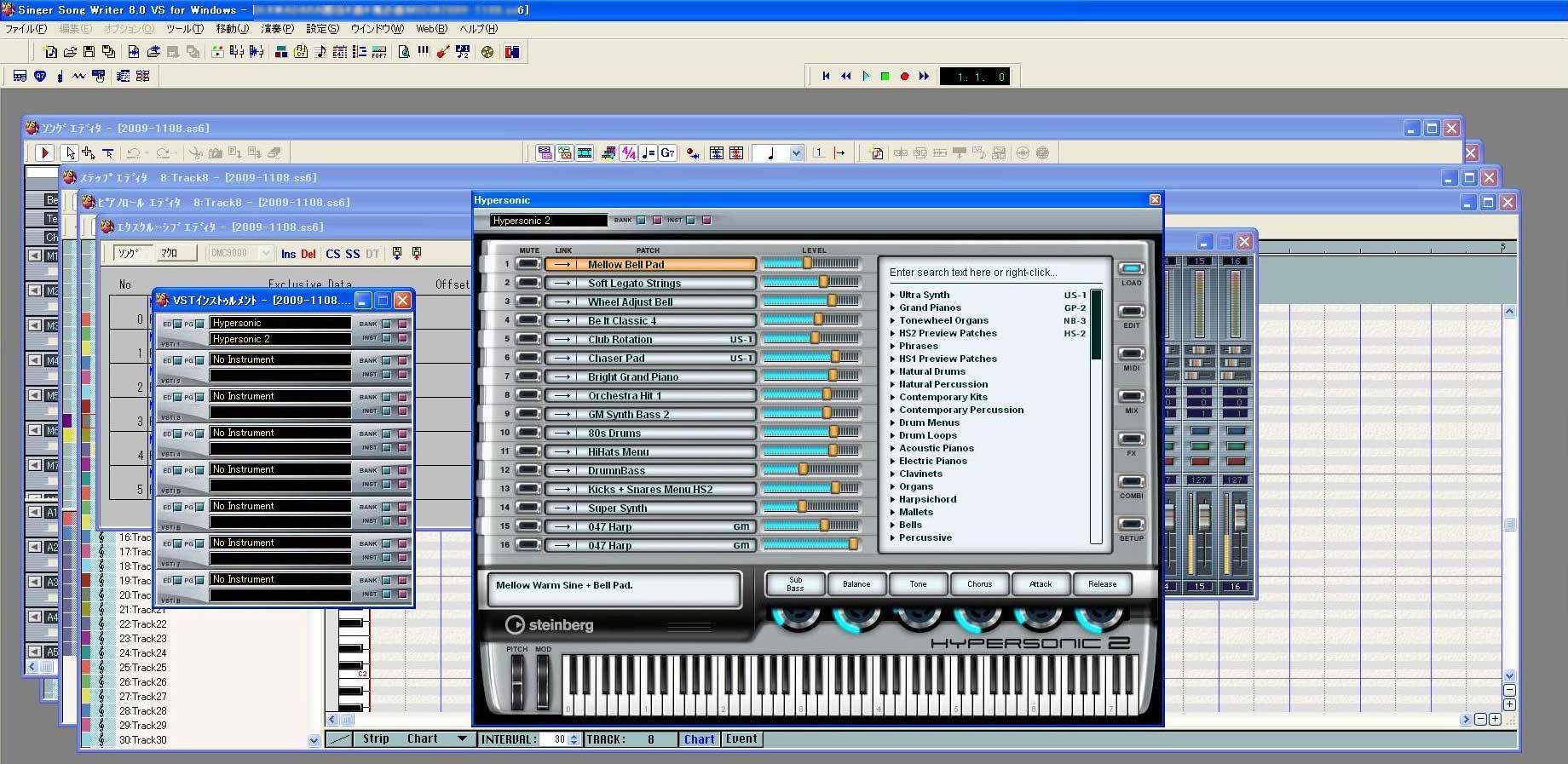Expand Electric Pianos category

click(893, 461)
